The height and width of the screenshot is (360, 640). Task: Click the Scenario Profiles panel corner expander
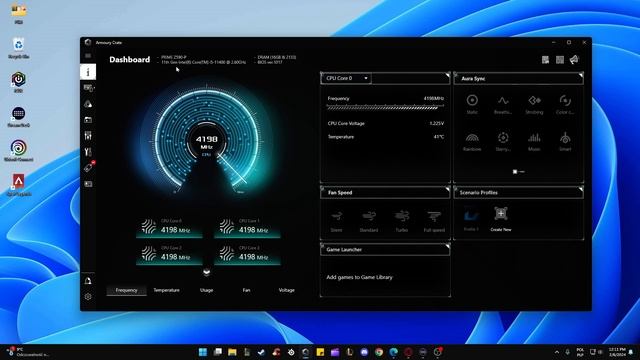click(x=581, y=189)
